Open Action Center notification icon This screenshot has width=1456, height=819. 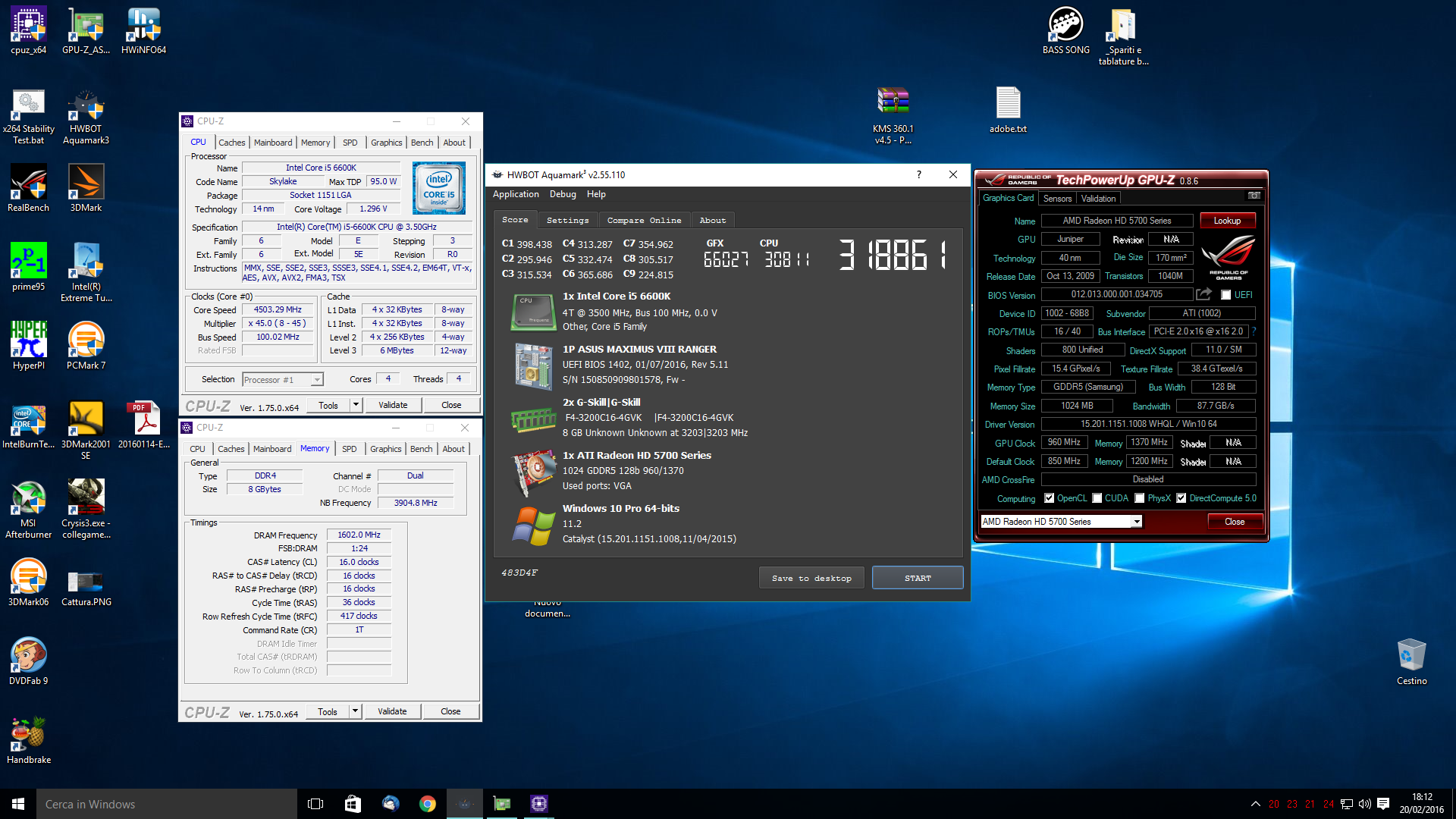point(1383,804)
